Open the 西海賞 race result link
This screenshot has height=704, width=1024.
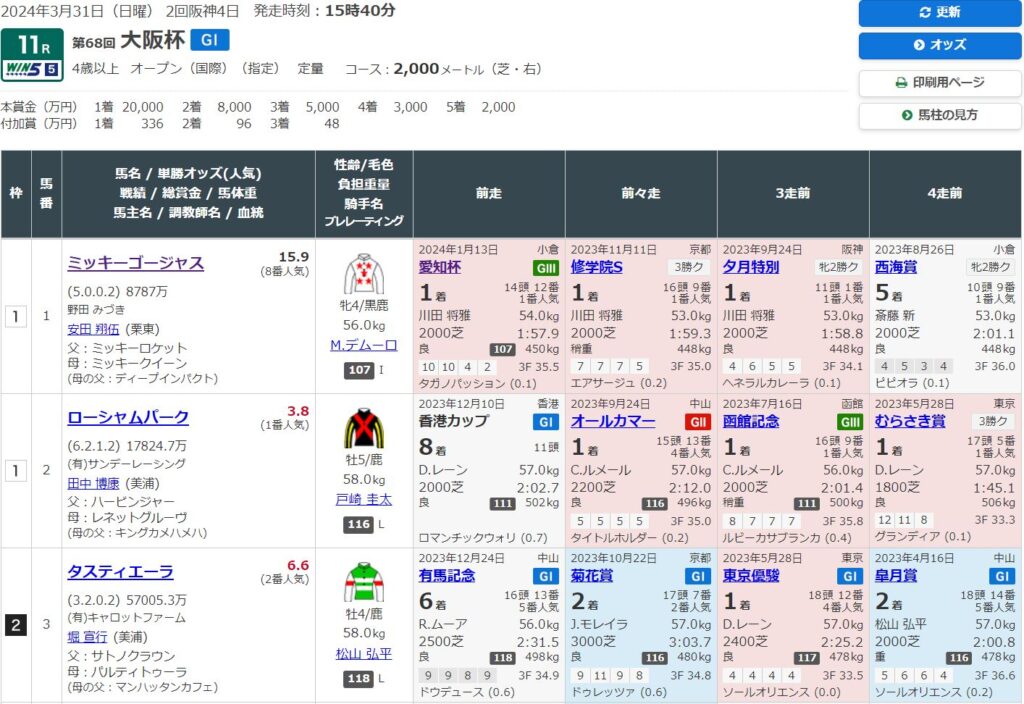[x=896, y=267]
